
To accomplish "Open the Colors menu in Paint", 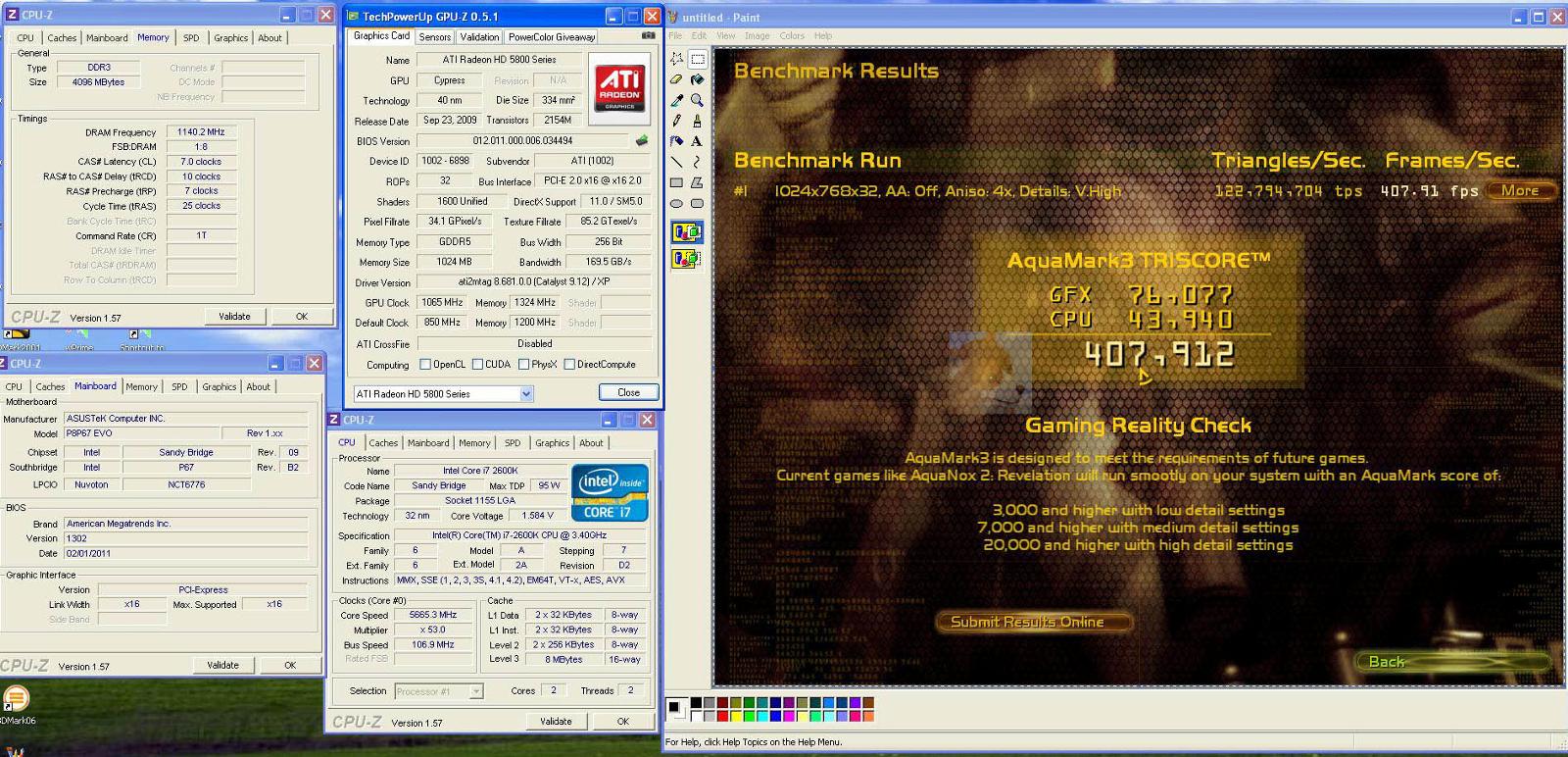I will tap(792, 36).
